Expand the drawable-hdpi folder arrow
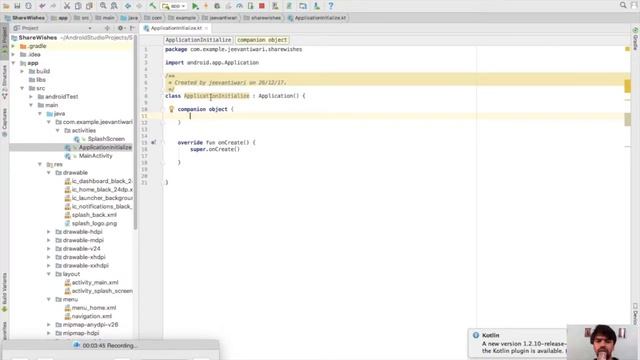The width and height of the screenshot is (640, 360). [49, 231]
